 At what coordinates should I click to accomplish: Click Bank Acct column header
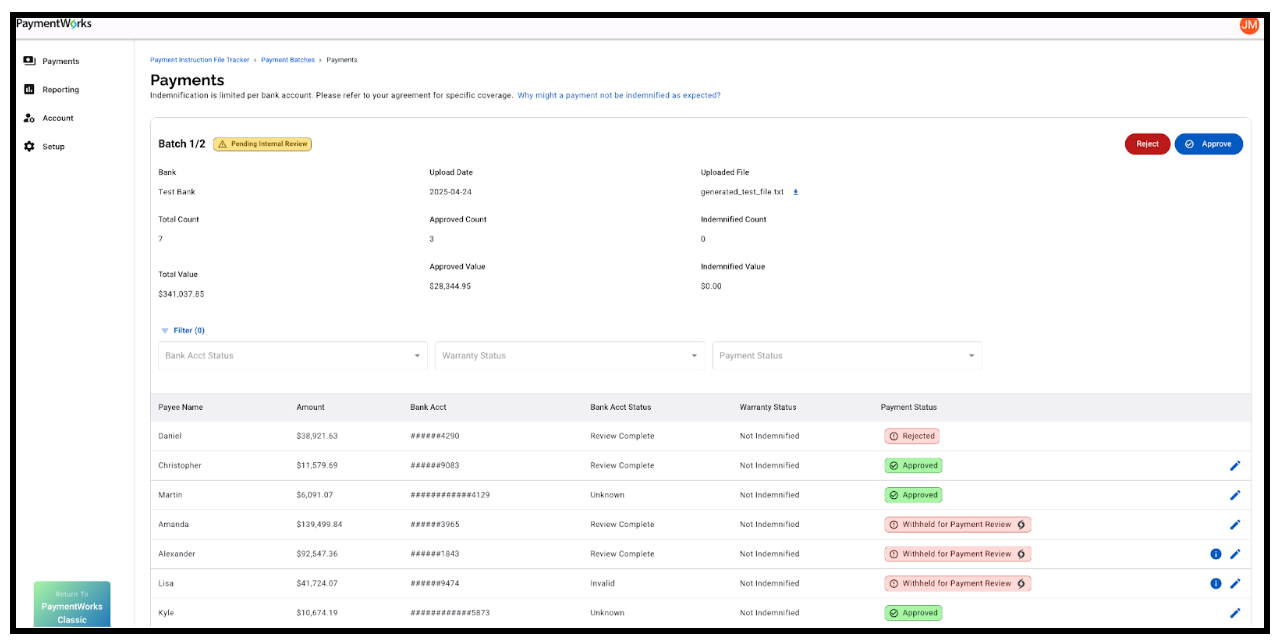point(428,407)
